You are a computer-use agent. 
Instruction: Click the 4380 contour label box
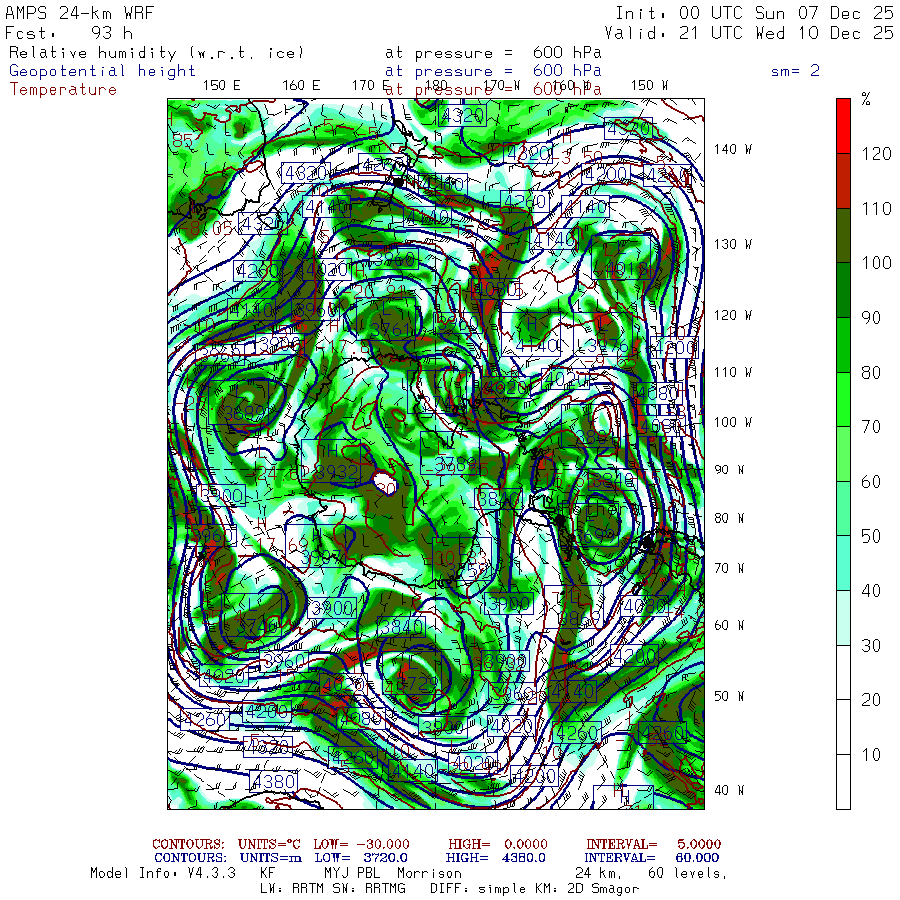tap(274, 781)
